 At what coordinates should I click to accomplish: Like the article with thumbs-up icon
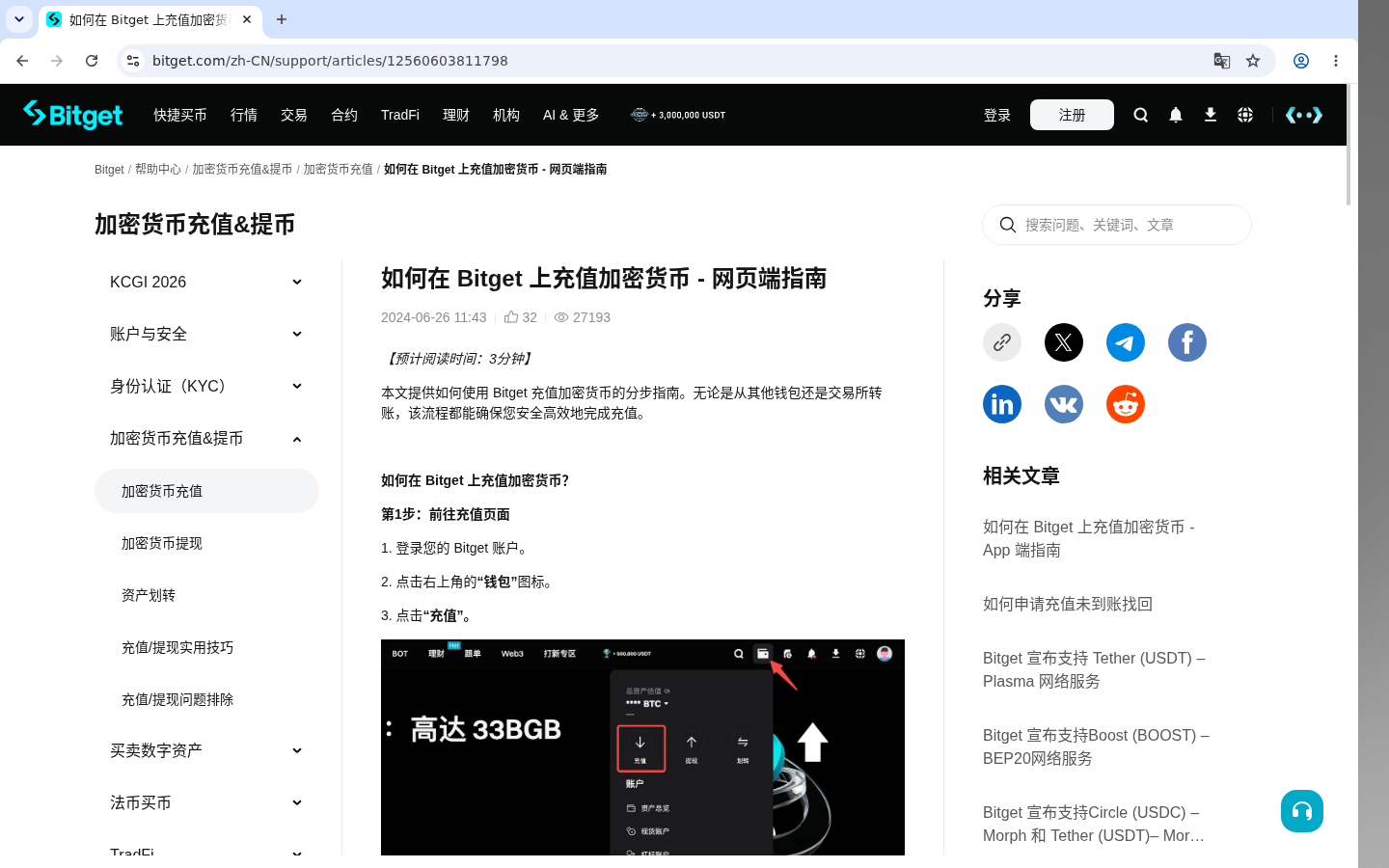click(511, 316)
